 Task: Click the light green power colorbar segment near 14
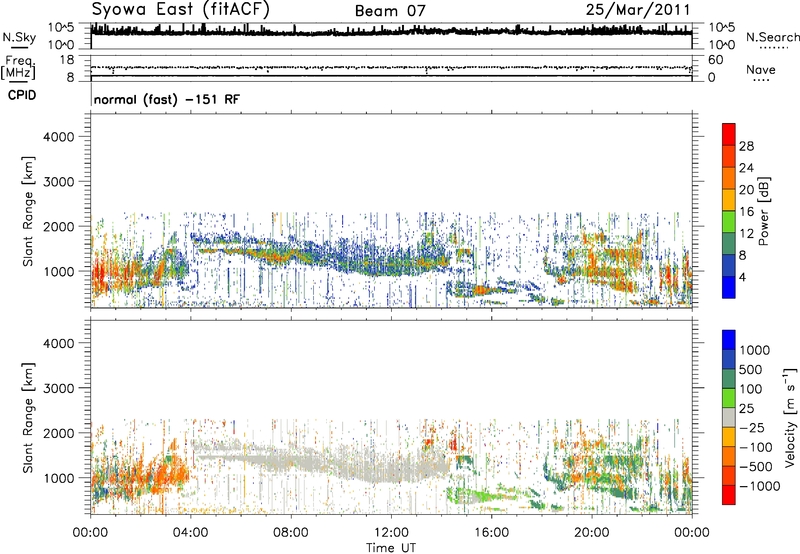tap(729, 221)
